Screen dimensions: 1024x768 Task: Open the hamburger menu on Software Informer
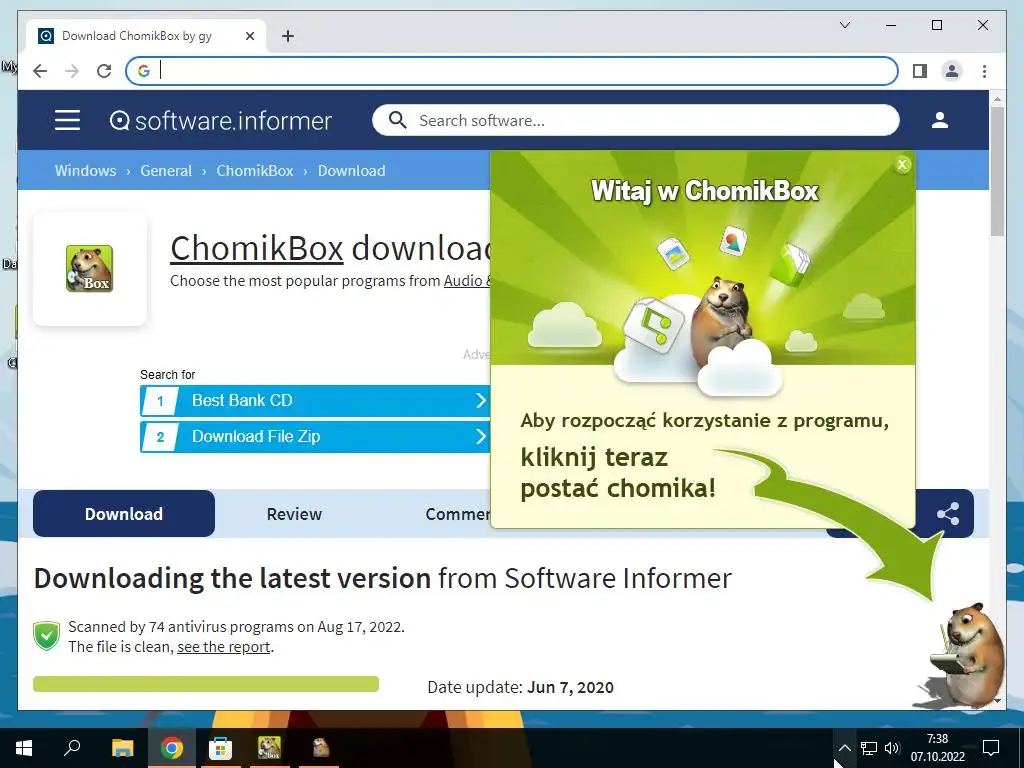pos(67,120)
